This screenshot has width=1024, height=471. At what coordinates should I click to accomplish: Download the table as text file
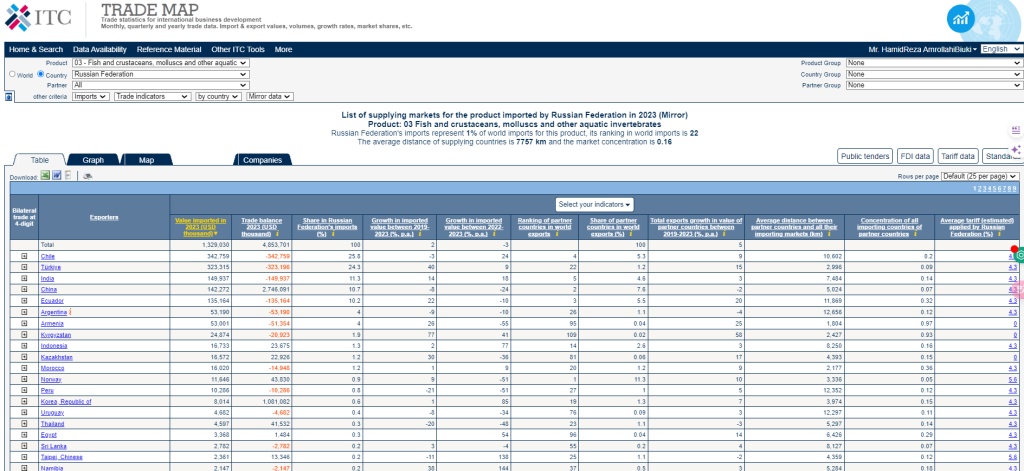point(68,176)
